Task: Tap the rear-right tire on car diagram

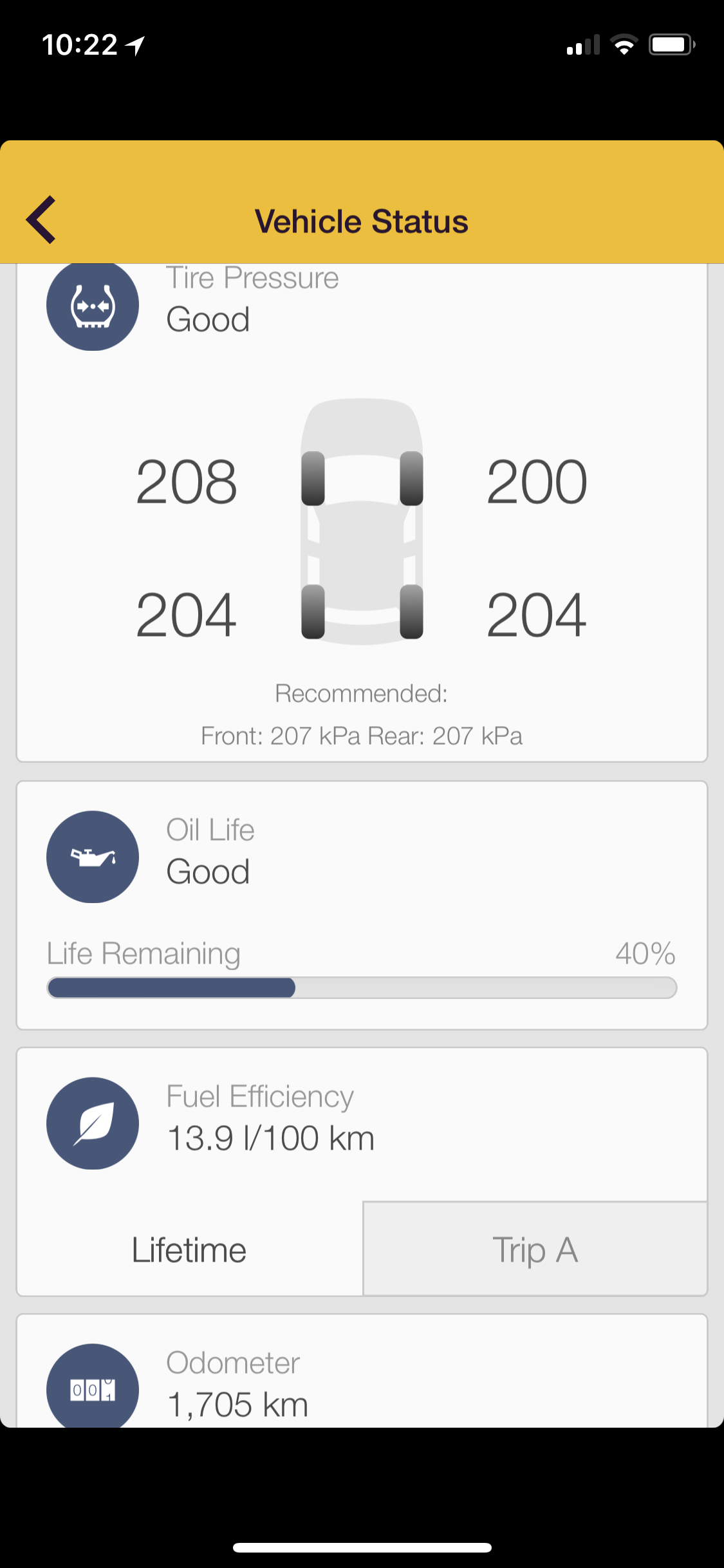Action: [411, 611]
